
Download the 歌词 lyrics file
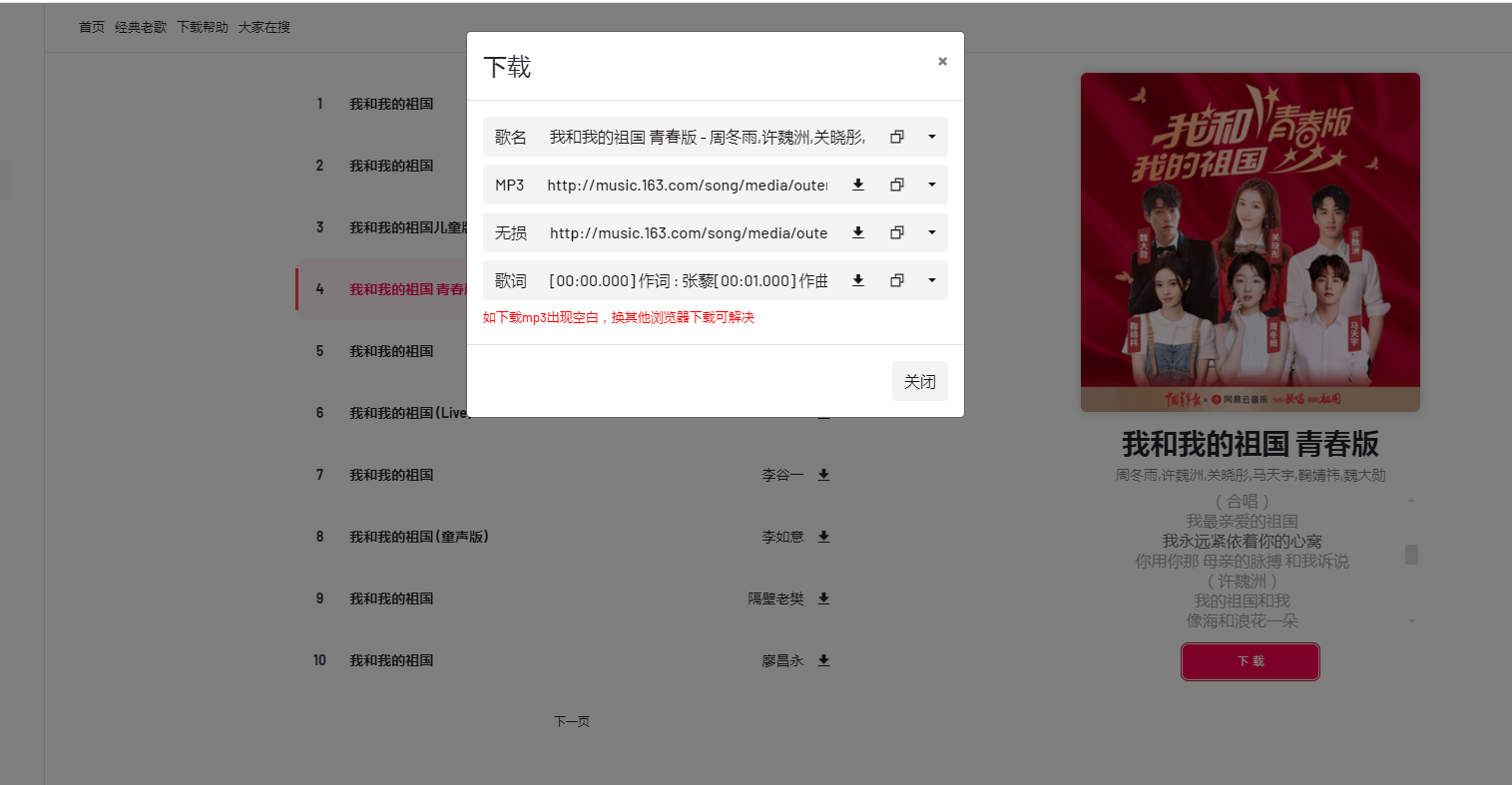click(858, 280)
